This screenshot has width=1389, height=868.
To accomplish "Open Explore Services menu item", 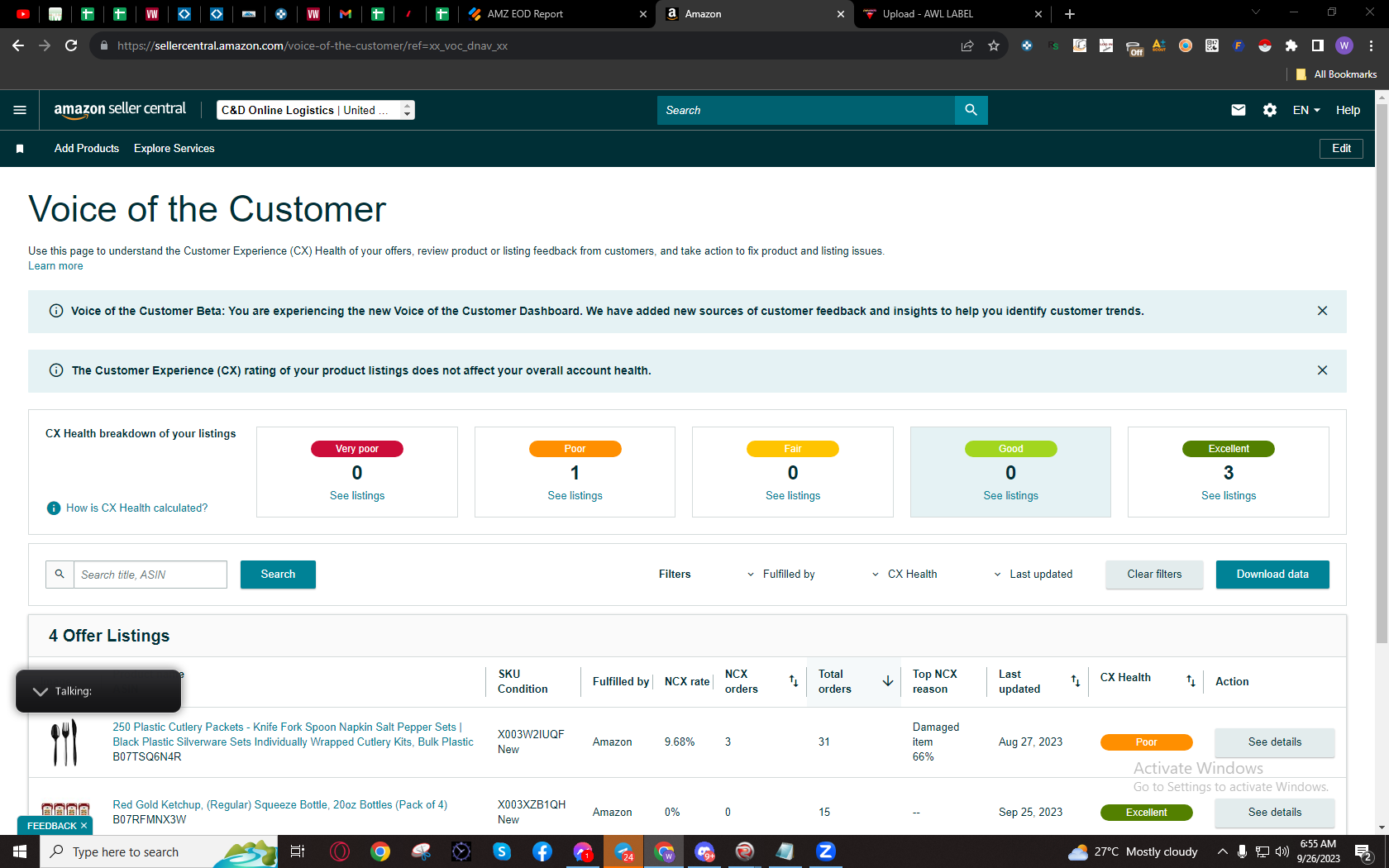I will pyautogui.click(x=174, y=149).
